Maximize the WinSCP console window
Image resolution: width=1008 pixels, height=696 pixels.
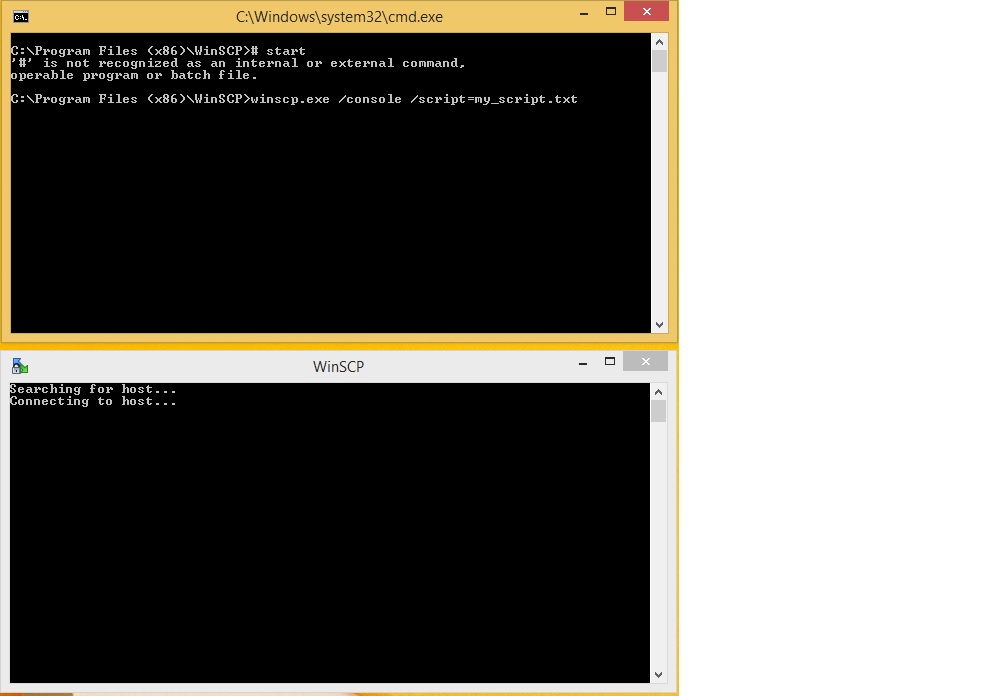[609, 361]
